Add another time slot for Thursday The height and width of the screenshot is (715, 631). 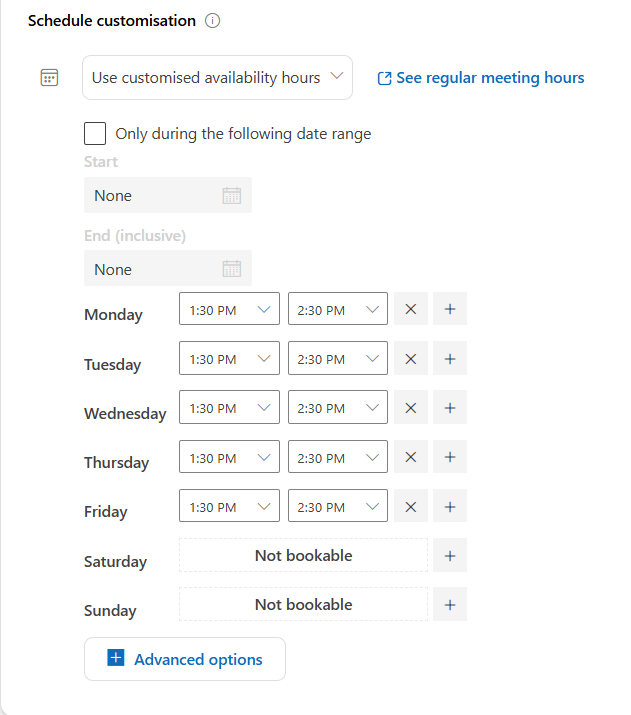450,457
